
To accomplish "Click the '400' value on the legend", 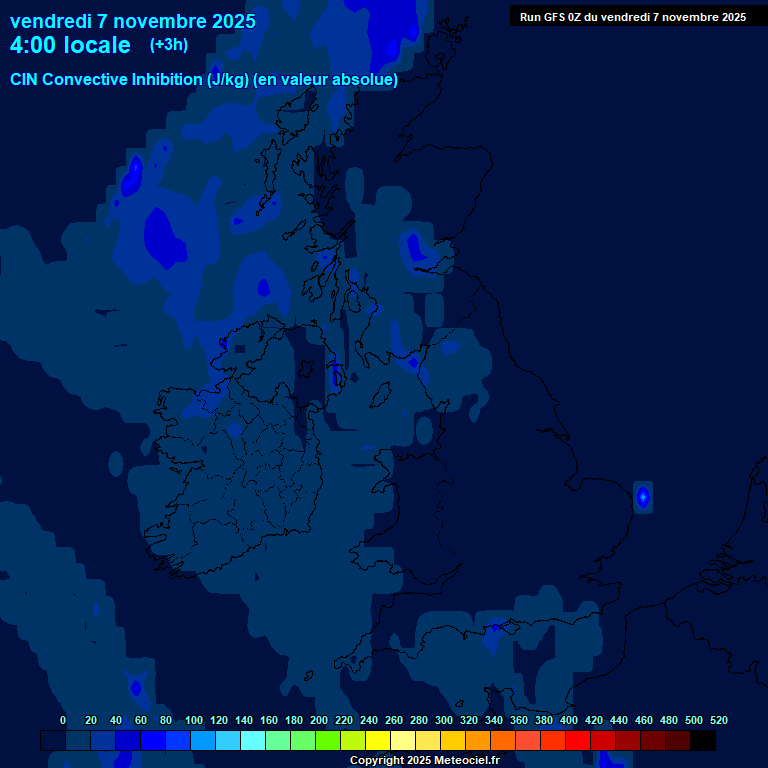I will point(569,720).
